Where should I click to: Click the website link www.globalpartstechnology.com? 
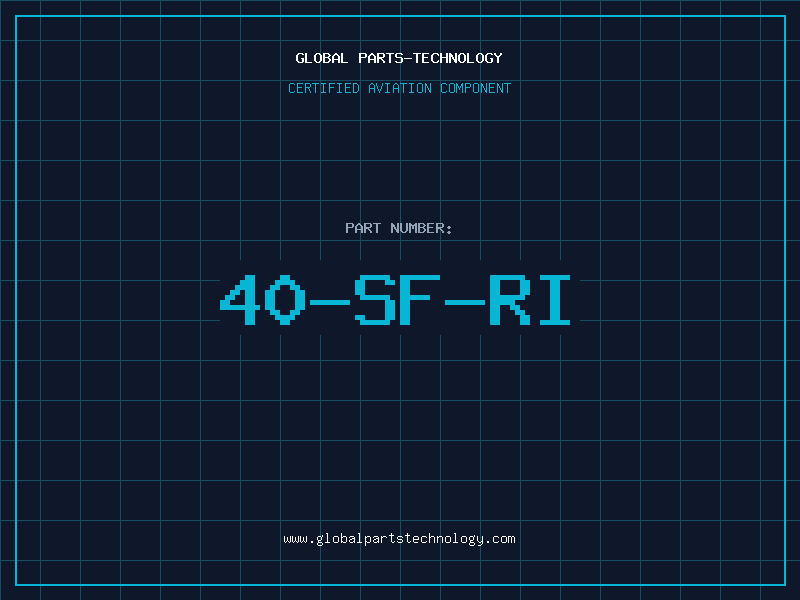click(x=399, y=539)
